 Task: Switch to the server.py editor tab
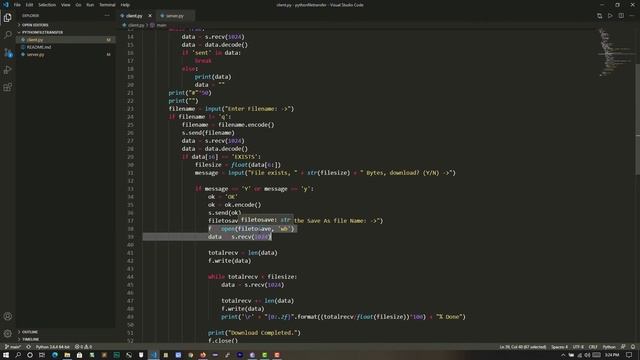tap(175, 16)
